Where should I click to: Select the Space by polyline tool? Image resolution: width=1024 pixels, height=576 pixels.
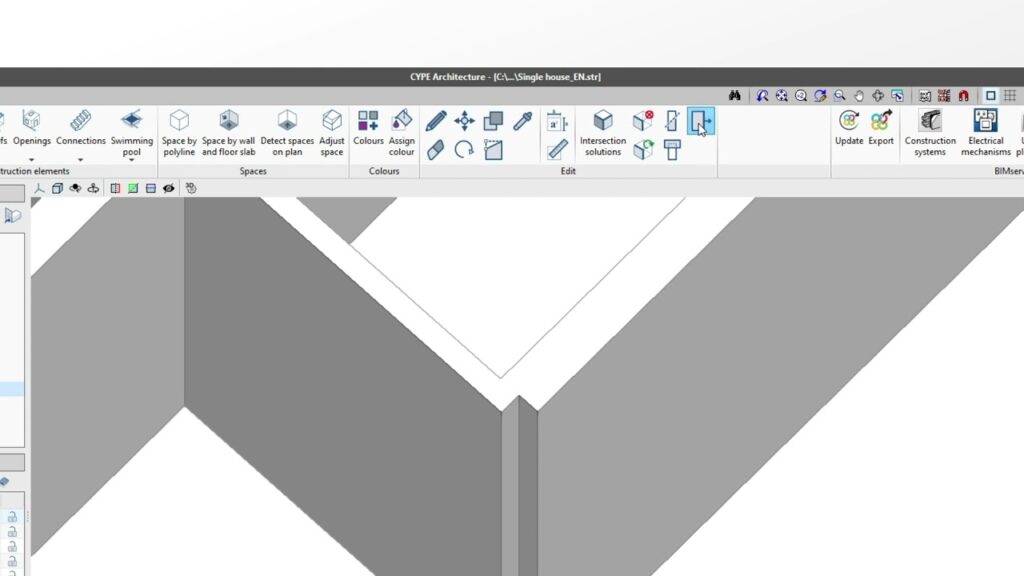[x=179, y=132]
